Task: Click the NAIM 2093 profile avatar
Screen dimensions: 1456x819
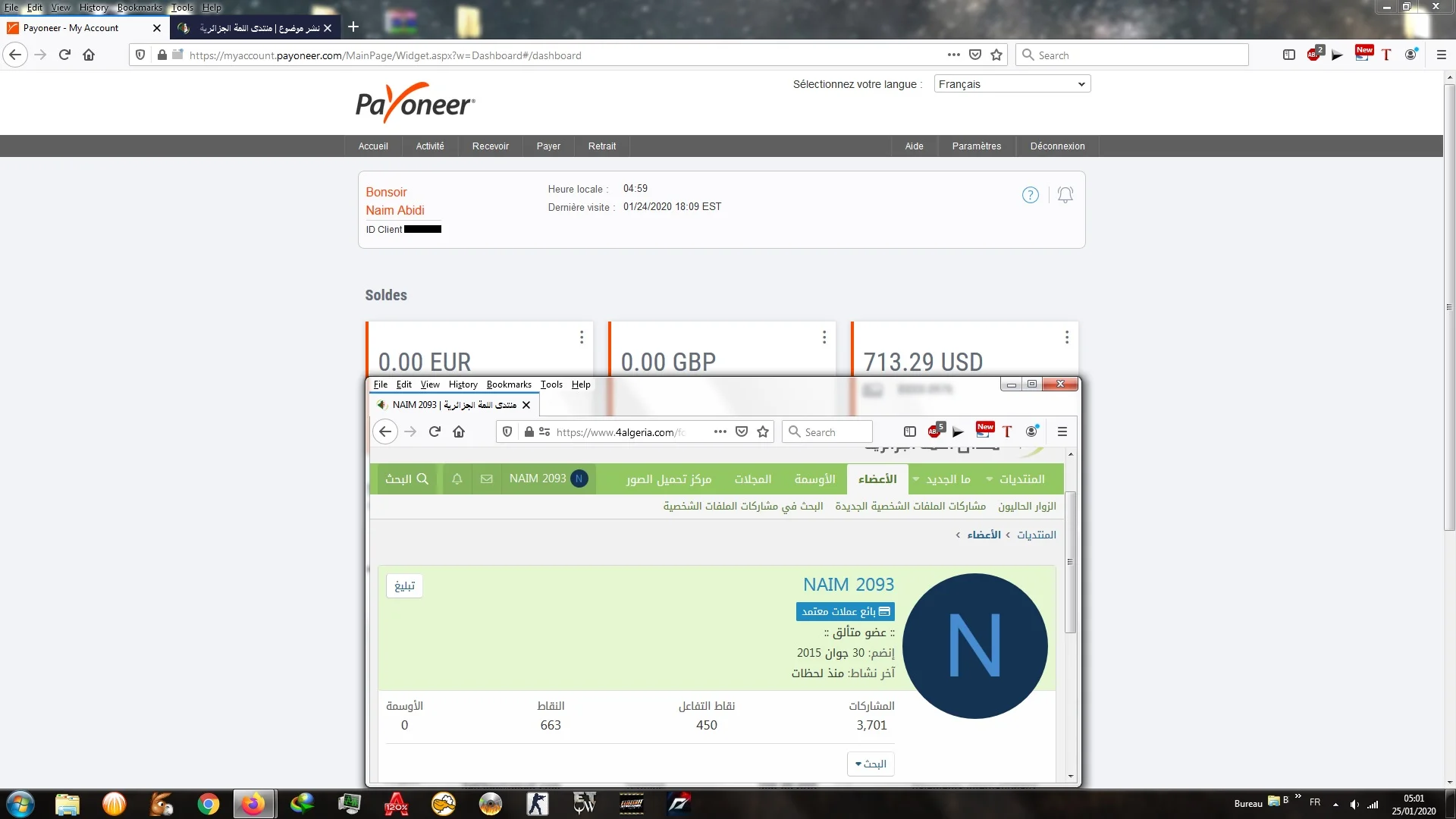Action: pyautogui.click(x=975, y=646)
